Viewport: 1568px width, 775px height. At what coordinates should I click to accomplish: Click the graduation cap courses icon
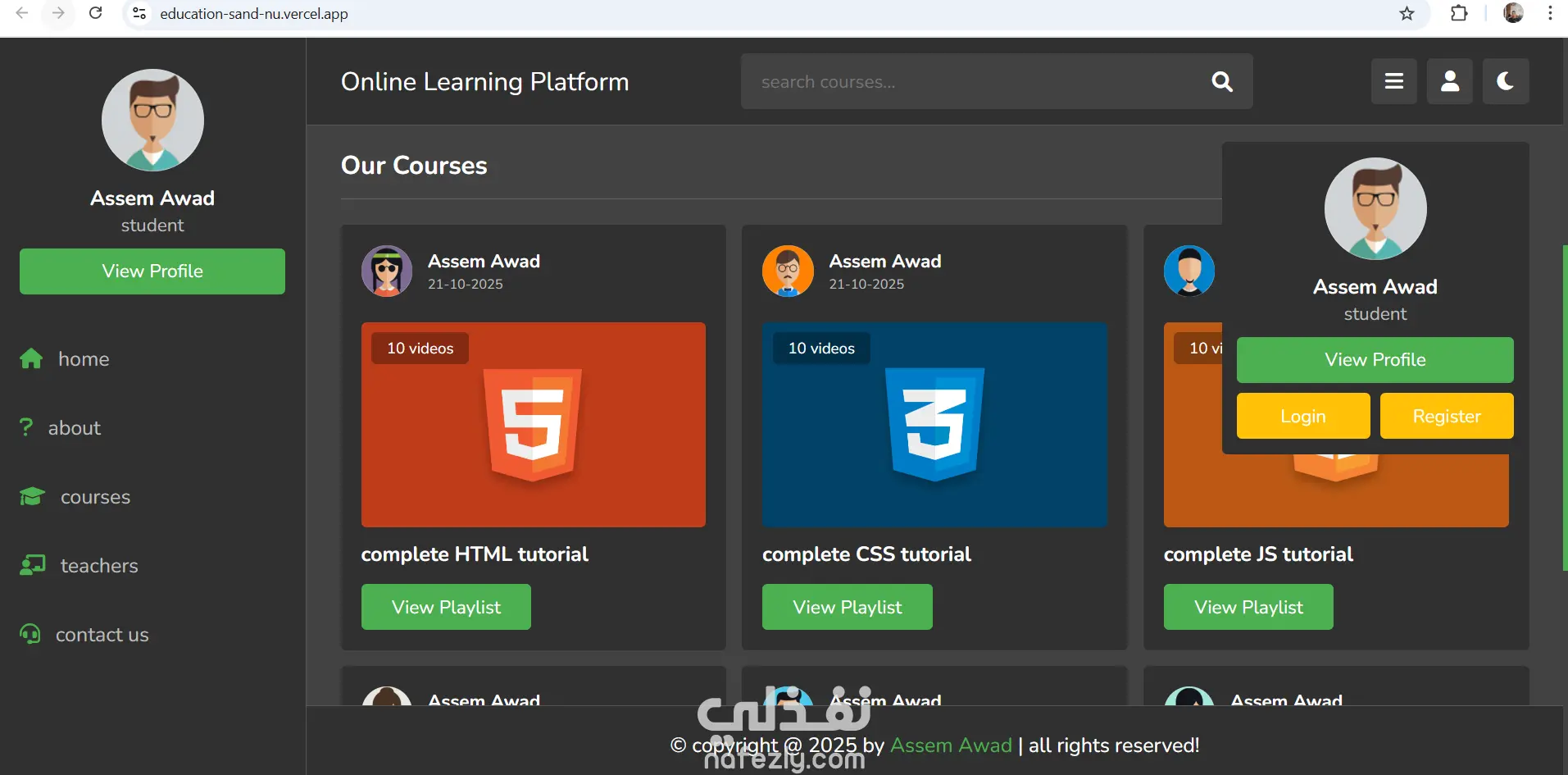point(32,496)
